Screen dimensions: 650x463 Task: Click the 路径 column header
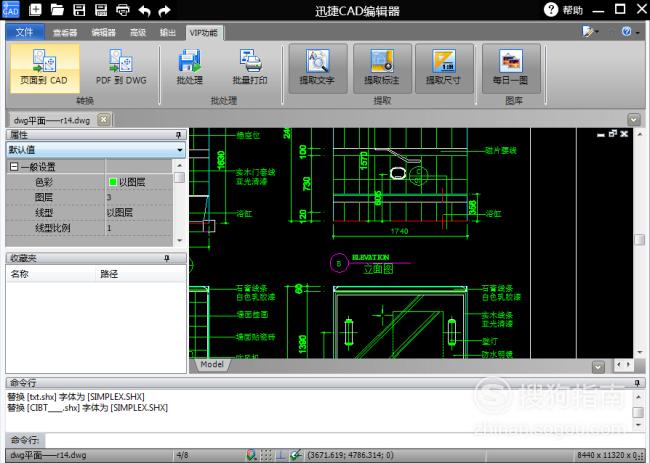(x=141, y=274)
